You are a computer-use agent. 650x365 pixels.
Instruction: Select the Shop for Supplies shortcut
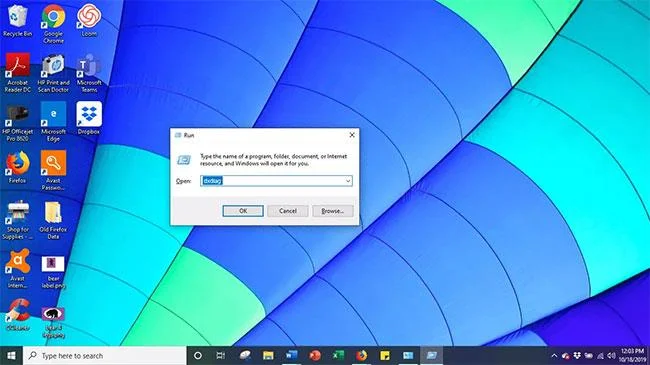point(17,220)
